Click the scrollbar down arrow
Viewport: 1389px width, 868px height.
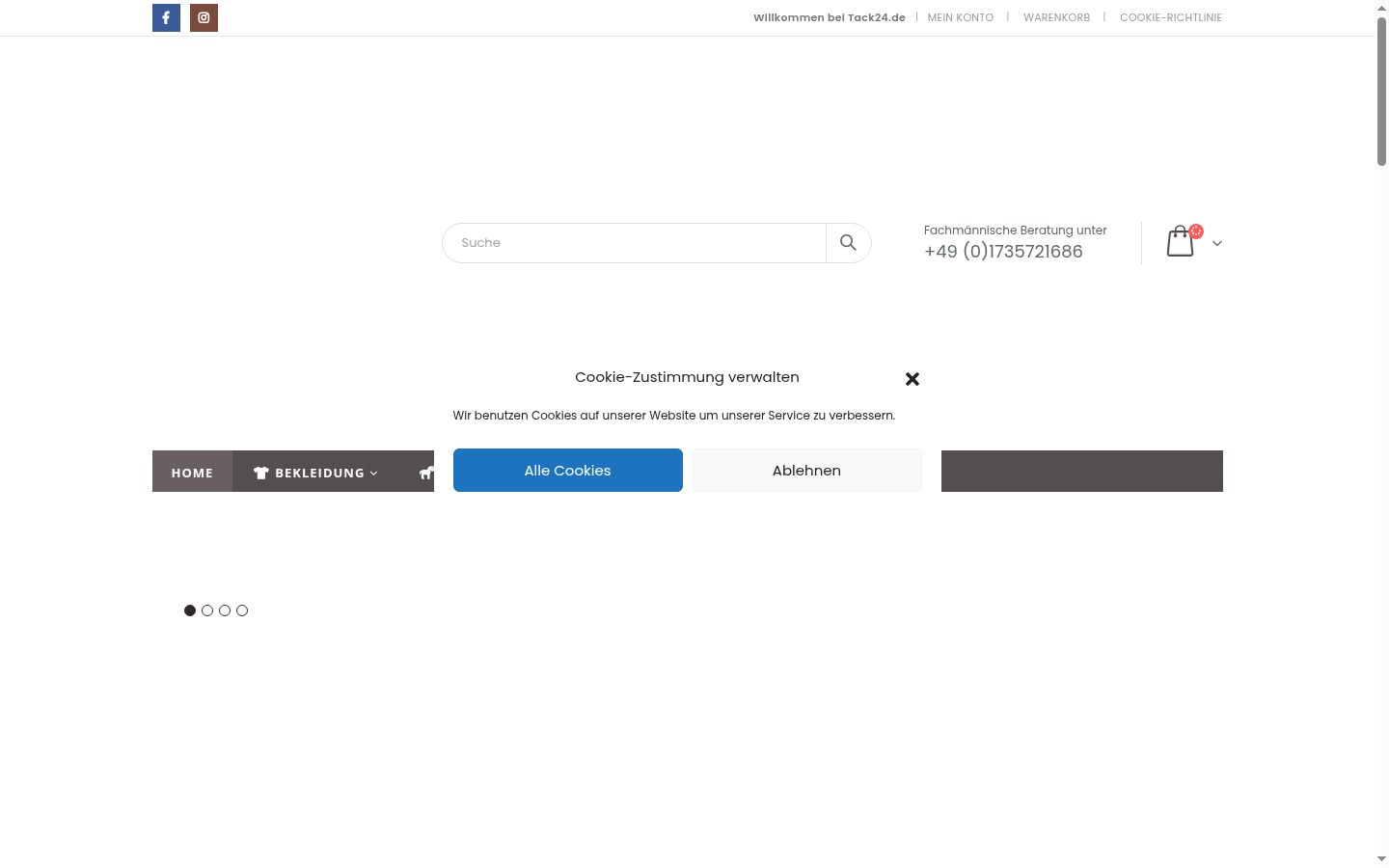pyautogui.click(x=1381, y=859)
